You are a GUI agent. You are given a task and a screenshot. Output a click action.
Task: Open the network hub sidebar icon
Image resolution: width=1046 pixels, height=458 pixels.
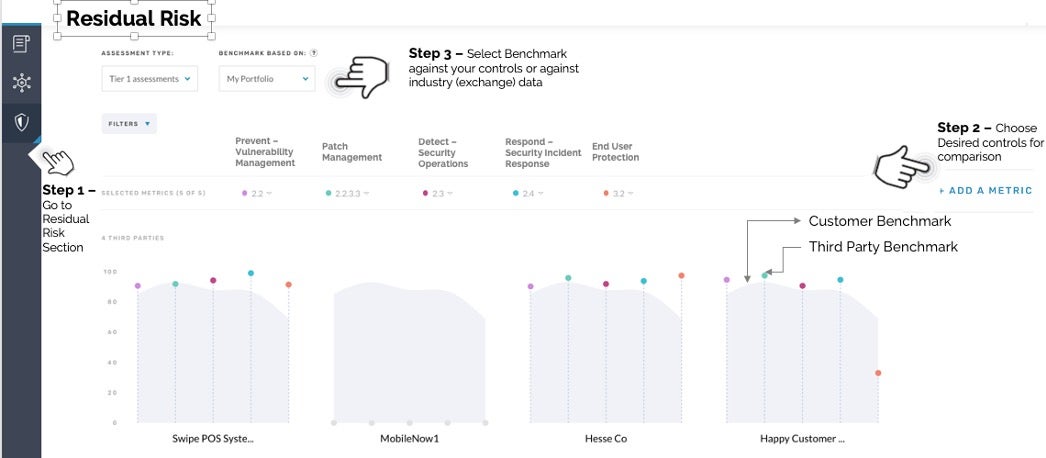pyautogui.click(x=21, y=83)
